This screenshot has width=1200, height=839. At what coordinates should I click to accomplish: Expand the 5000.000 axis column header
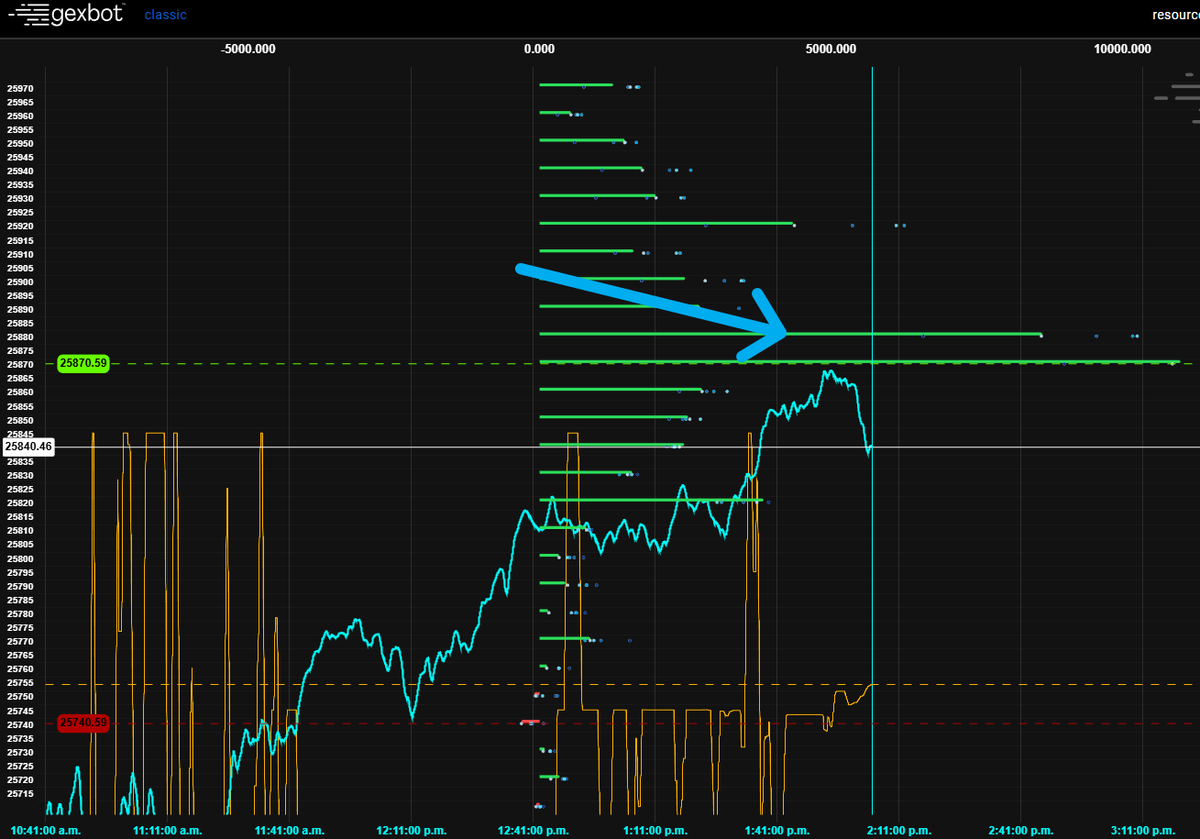coord(830,48)
